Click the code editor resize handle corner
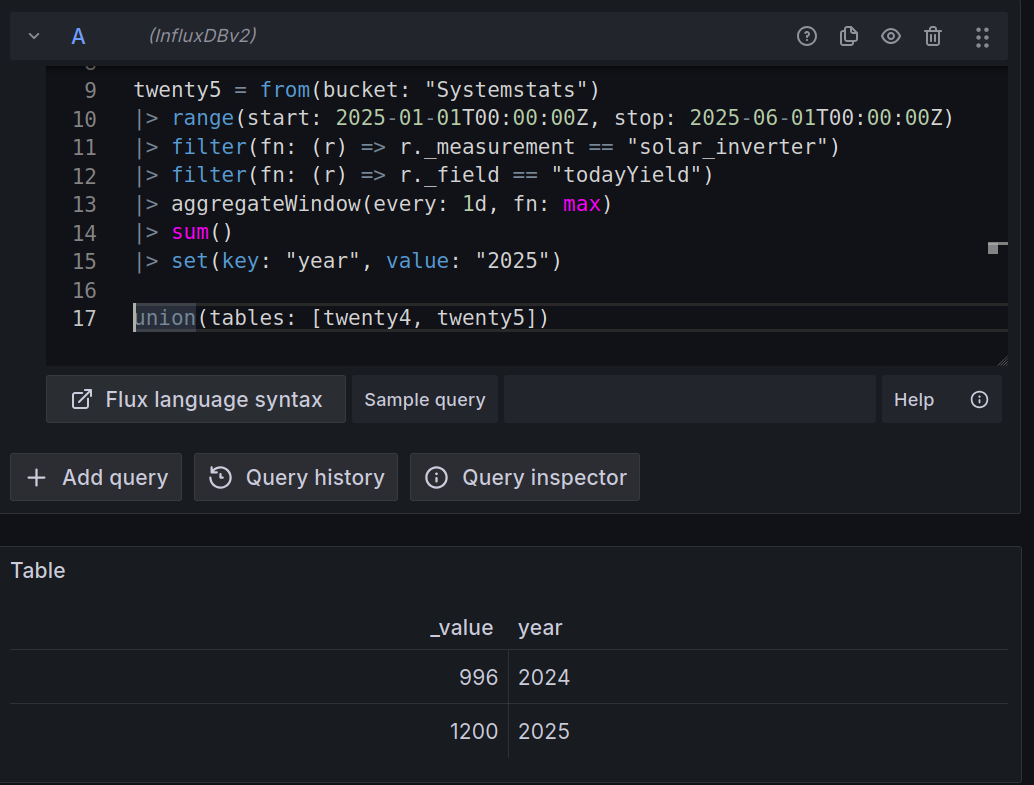1034x785 pixels. click(1002, 360)
